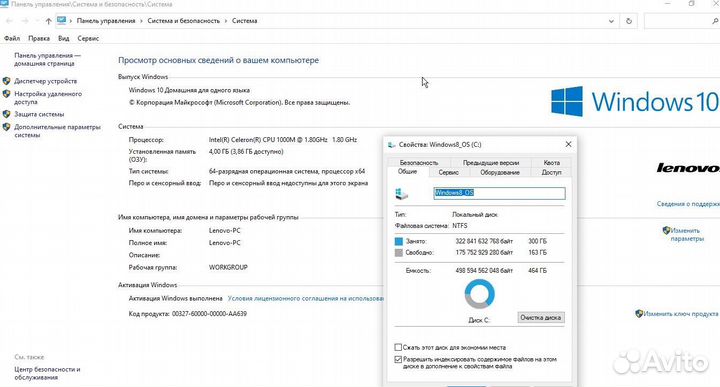
Task: Switch to the Оборудование tab
Action: [x=500, y=173]
